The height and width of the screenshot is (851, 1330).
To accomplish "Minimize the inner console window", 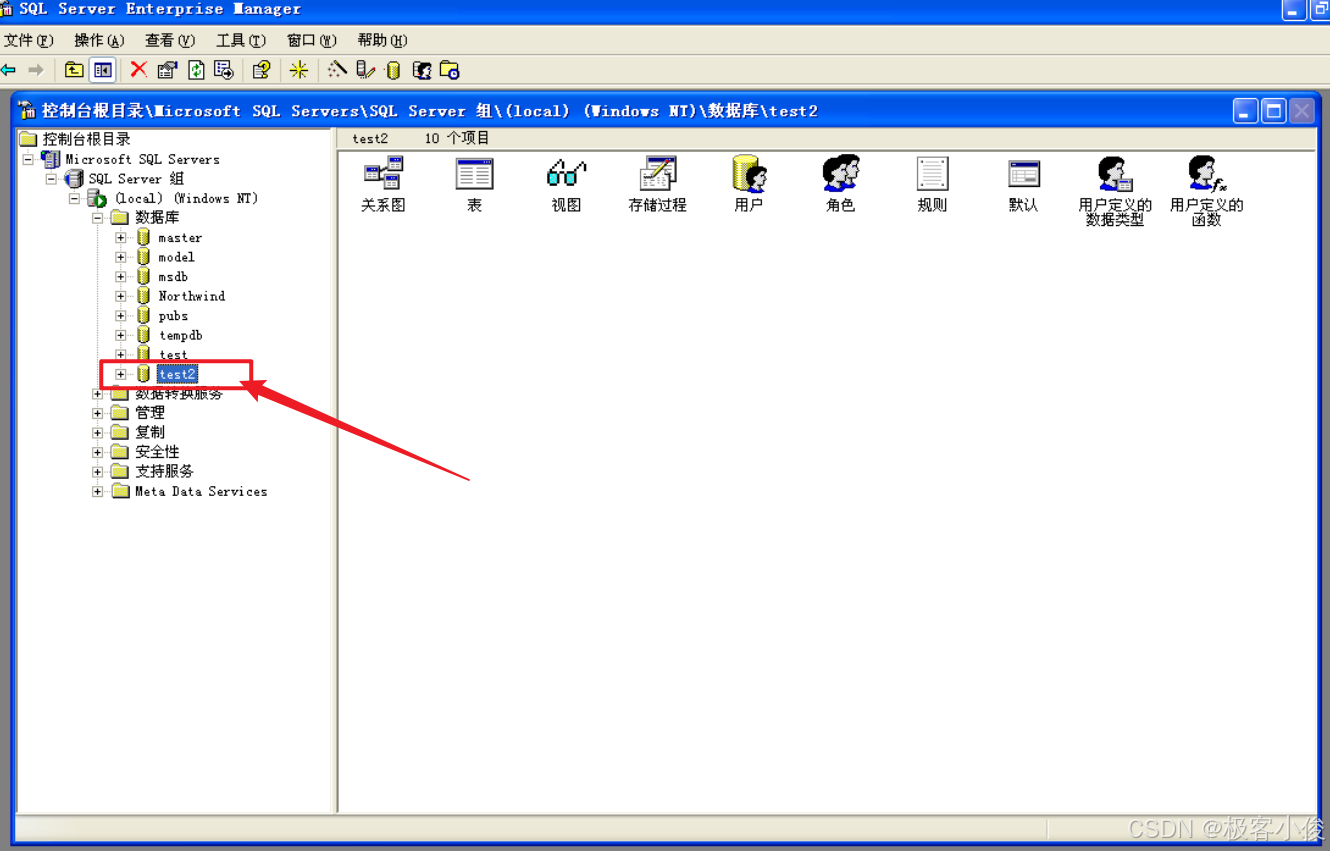I will tap(1245, 111).
